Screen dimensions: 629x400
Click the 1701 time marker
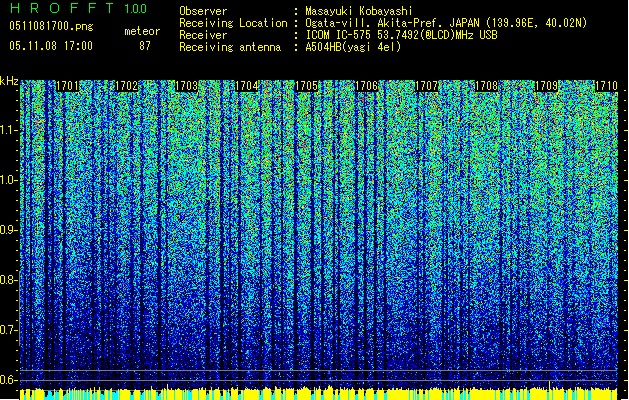pos(67,86)
